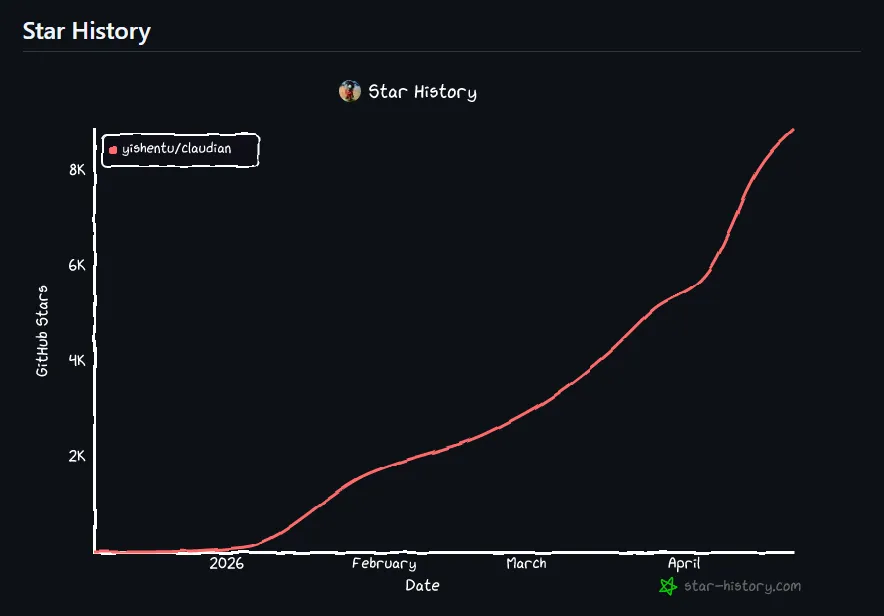Click the red line's start near chart origin

tap(98, 551)
